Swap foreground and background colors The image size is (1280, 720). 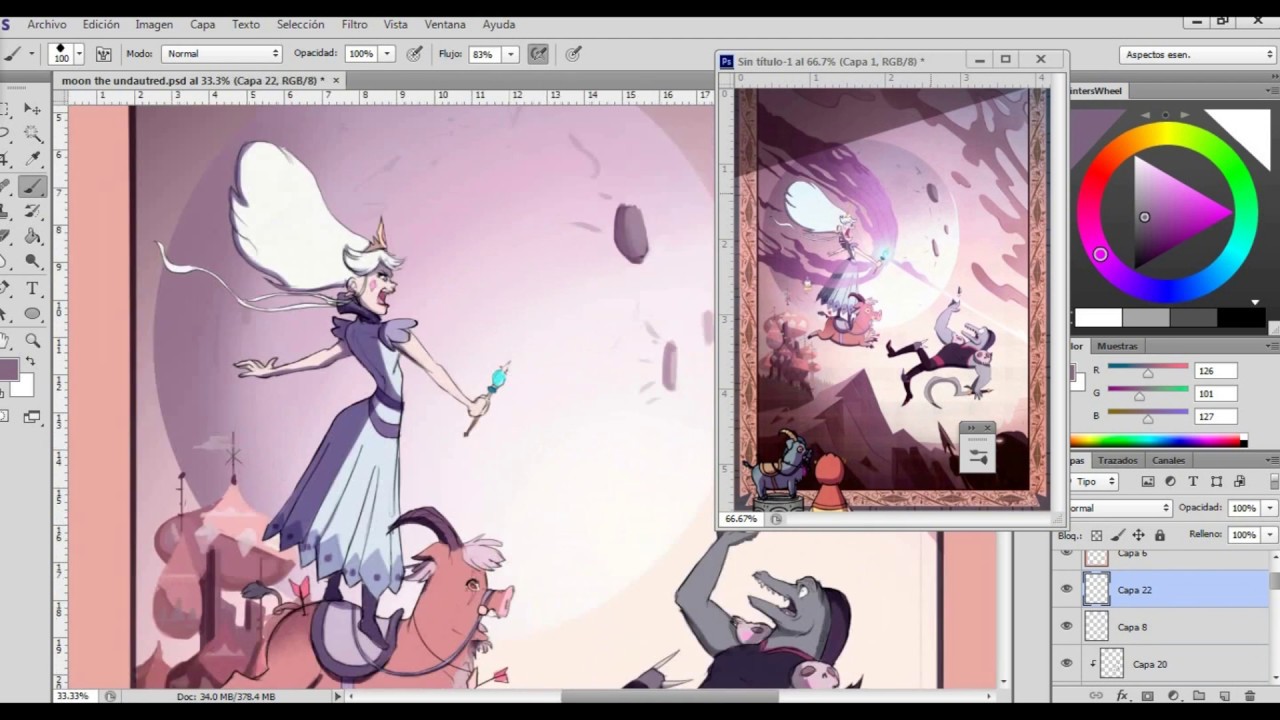click(x=31, y=361)
